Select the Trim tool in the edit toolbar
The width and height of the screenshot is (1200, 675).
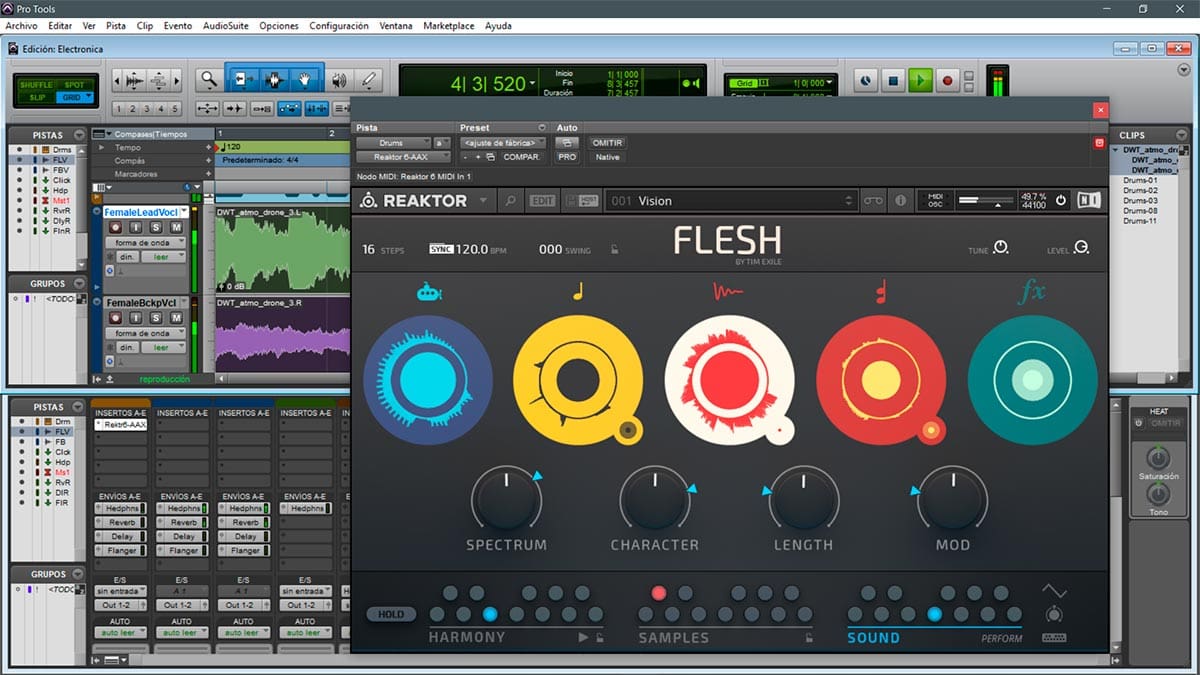click(x=241, y=80)
